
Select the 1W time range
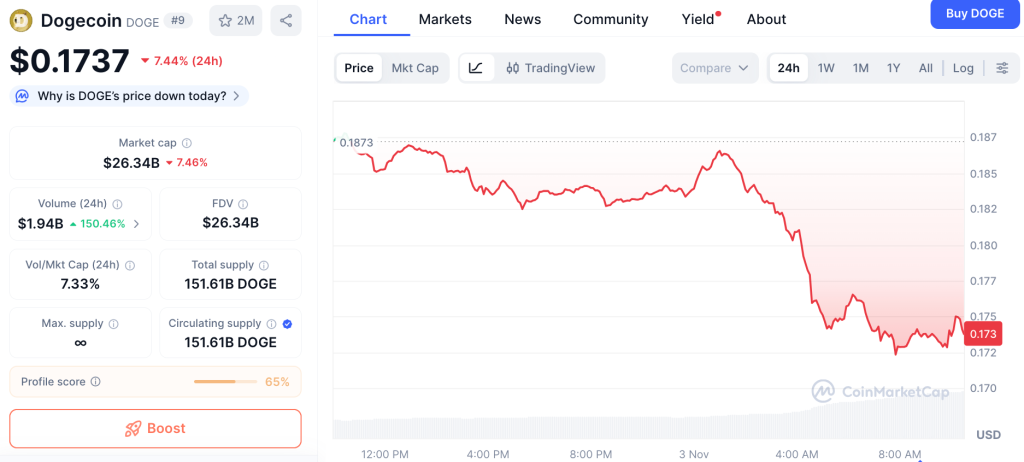(x=826, y=68)
